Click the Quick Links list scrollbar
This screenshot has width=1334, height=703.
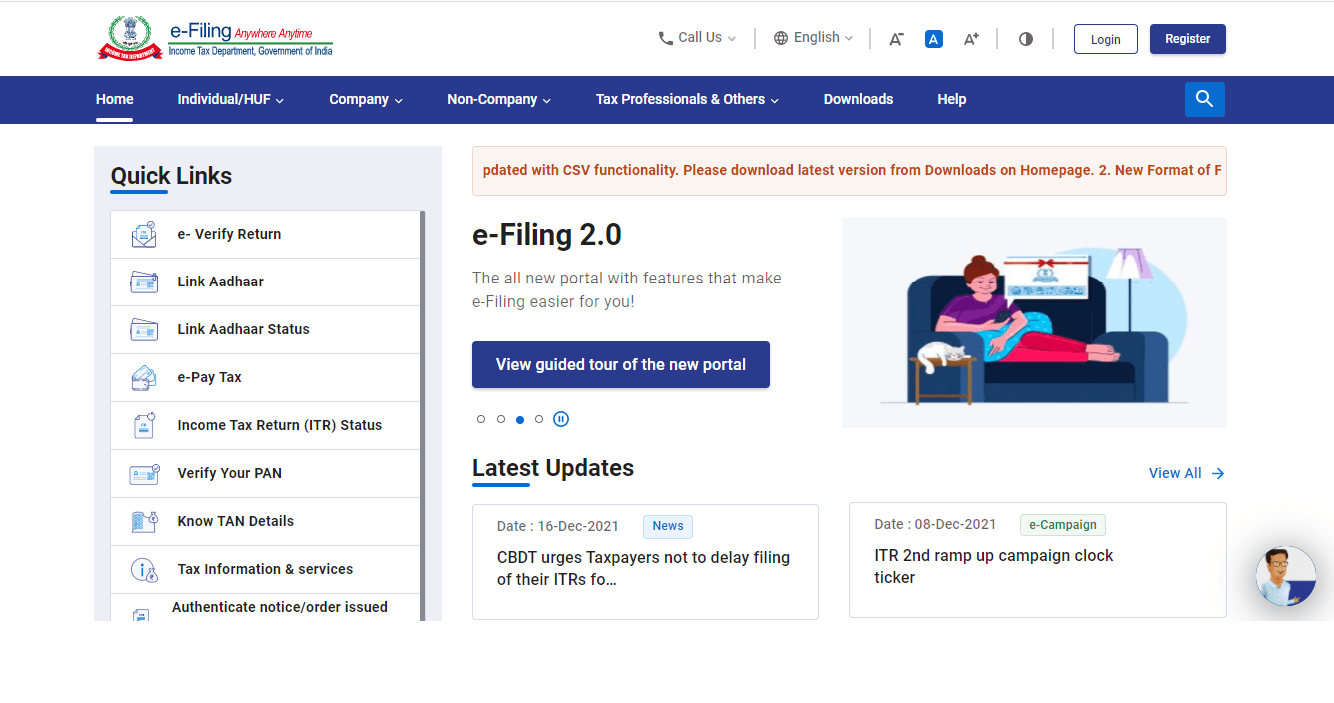423,416
